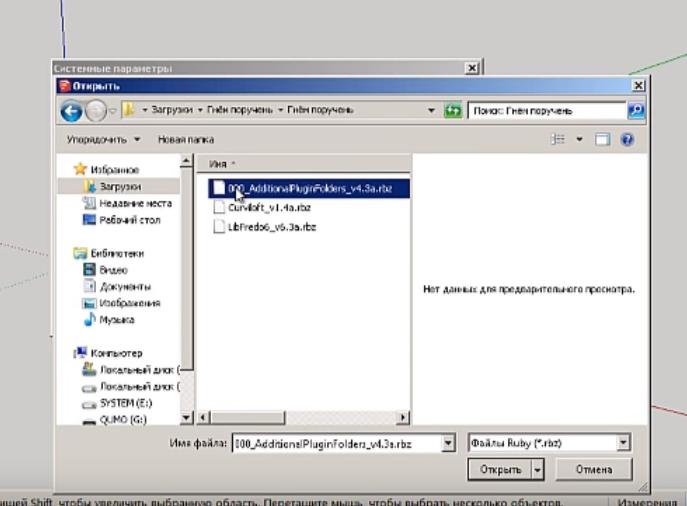
Task: Open the Упорядочить dropdown menu
Action: point(103,140)
